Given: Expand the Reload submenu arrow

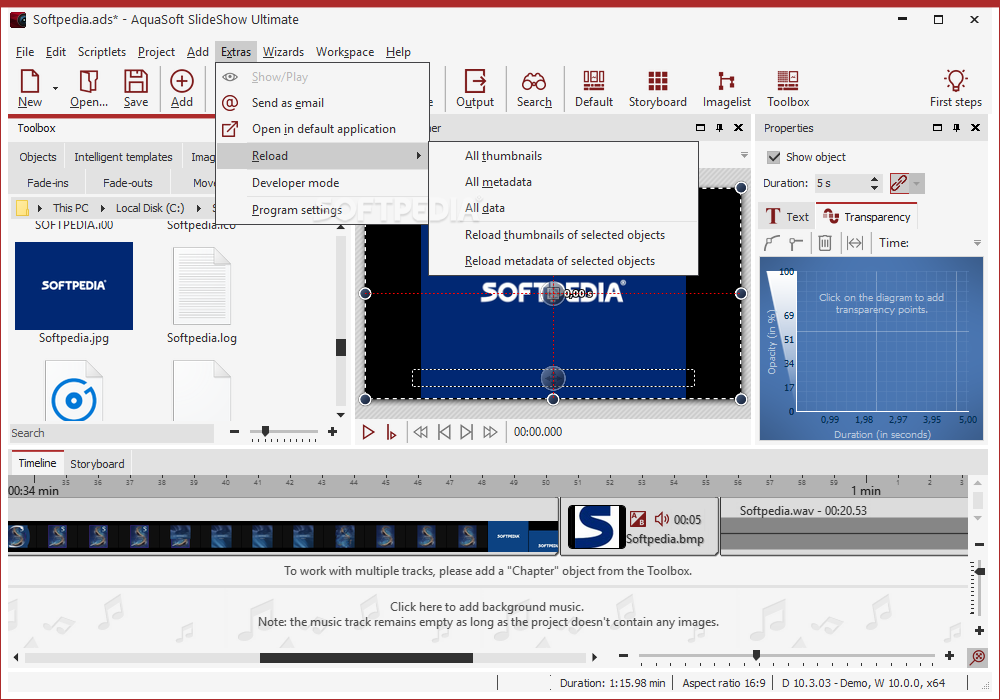Looking at the screenshot, I should pos(418,156).
